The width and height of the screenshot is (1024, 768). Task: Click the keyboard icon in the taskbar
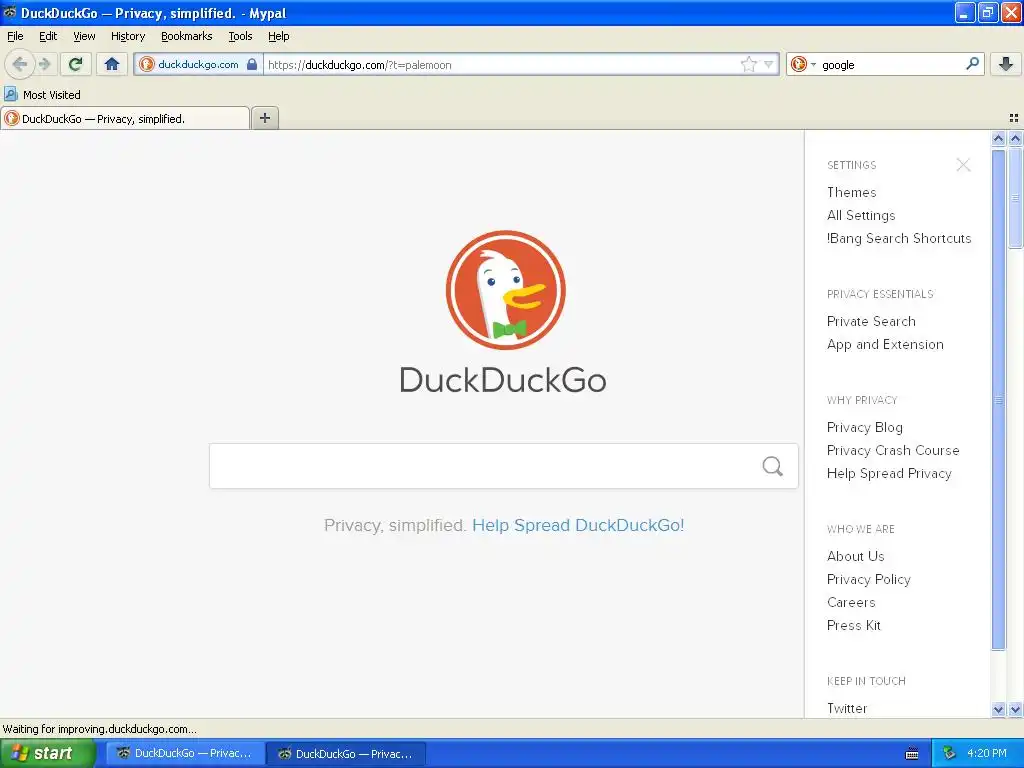coord(912,754)
